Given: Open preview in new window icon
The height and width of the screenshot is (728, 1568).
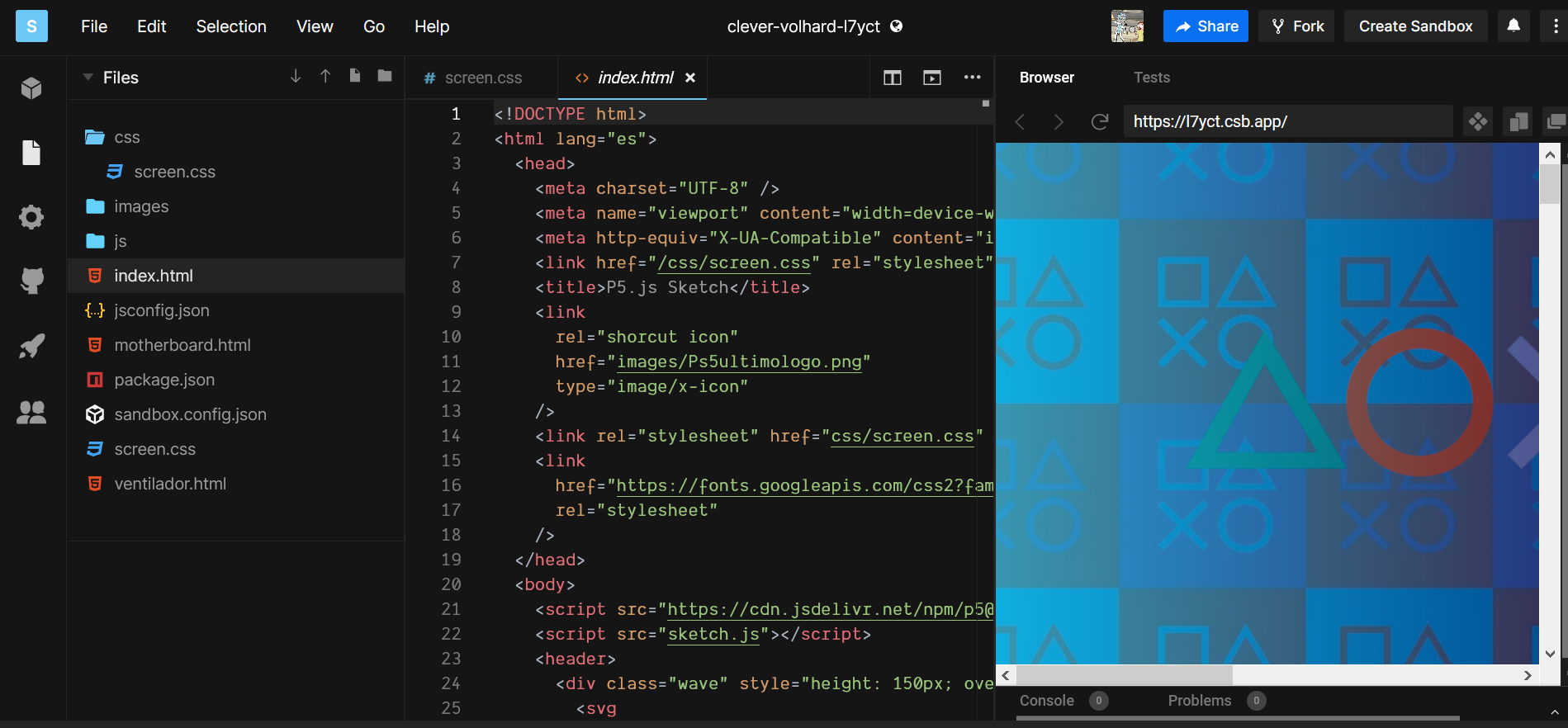Looking at the screenshot, I should 1556,122.
